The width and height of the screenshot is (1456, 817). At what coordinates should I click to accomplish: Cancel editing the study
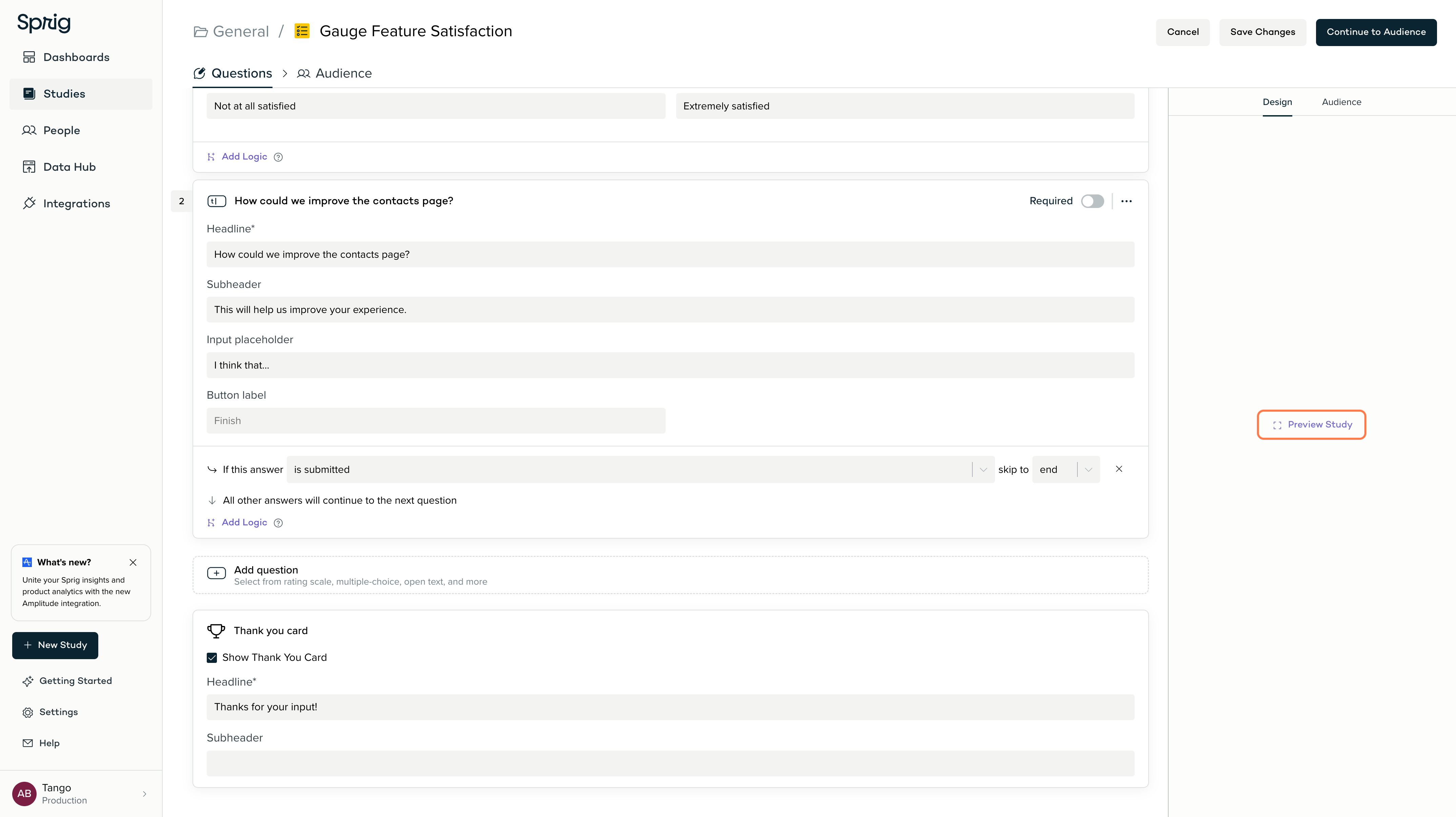pos(1182,32)
